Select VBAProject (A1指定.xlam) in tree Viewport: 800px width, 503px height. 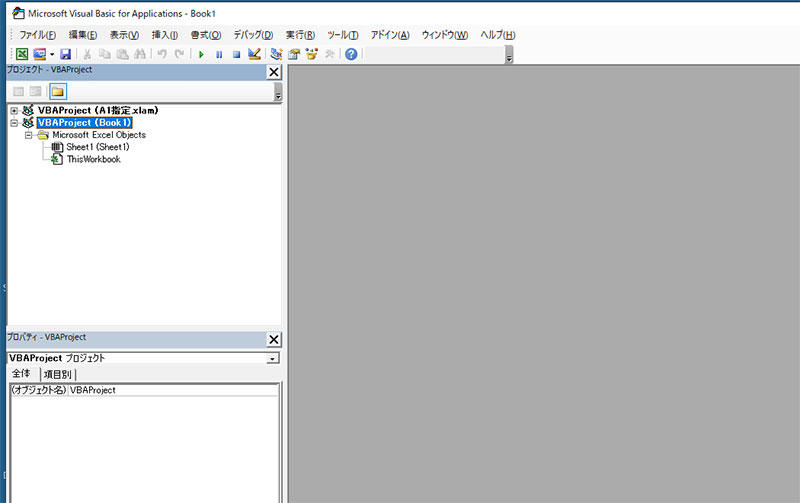click(x=98, y=110)
